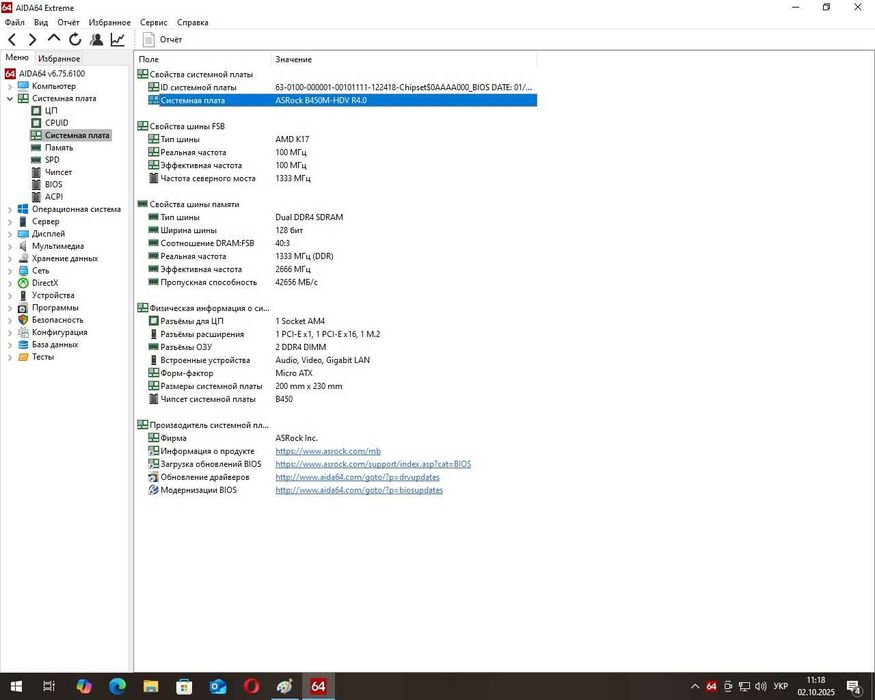Screen dimensions: 875x700
Task: Select the ЦП tree item icon
Action: [x=36, y=111]
